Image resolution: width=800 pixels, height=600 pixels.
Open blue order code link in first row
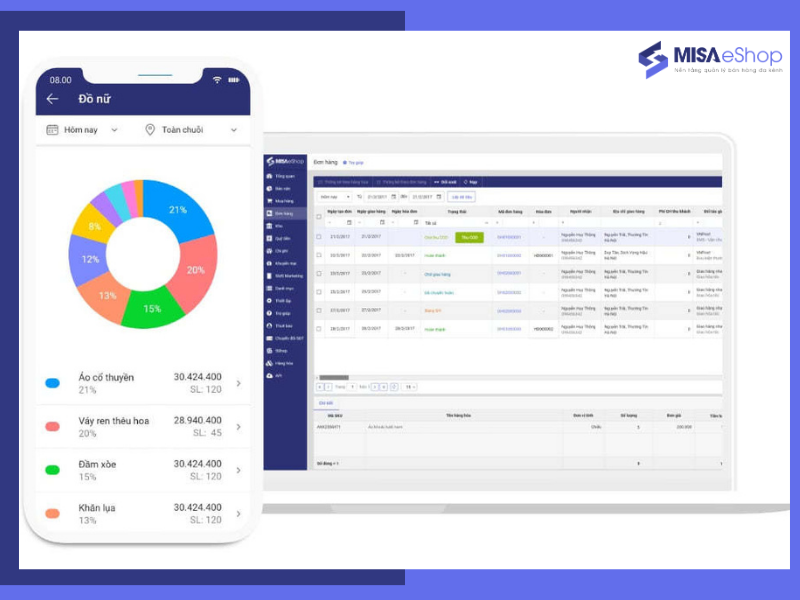tap(509, 237)
